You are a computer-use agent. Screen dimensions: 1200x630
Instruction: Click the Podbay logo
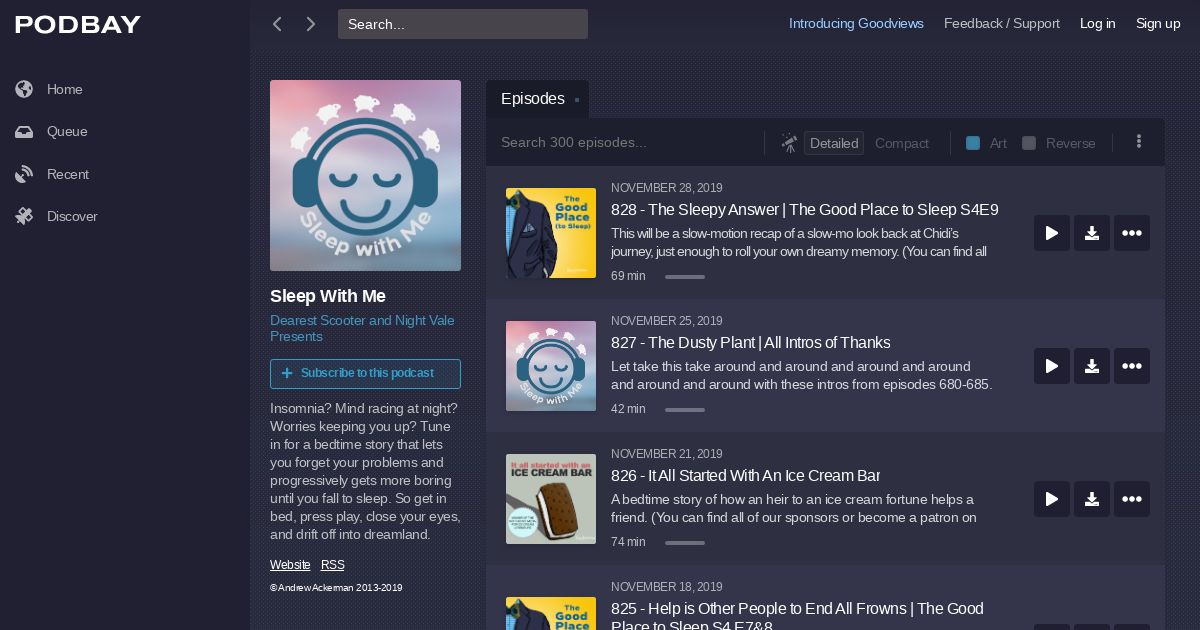[78, 25]
